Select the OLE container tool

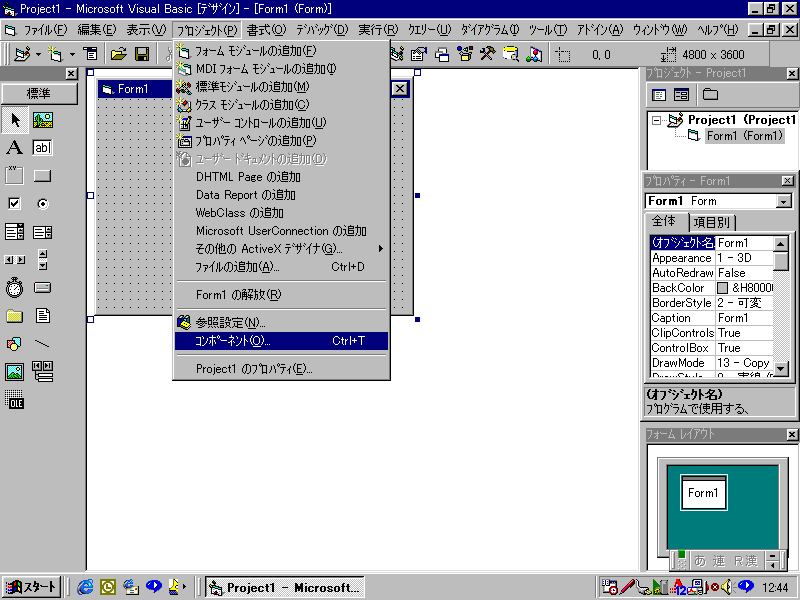tap(15, 400)
